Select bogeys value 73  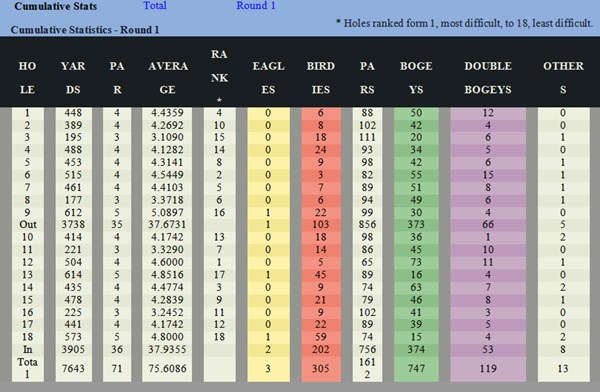click(416, 262)
